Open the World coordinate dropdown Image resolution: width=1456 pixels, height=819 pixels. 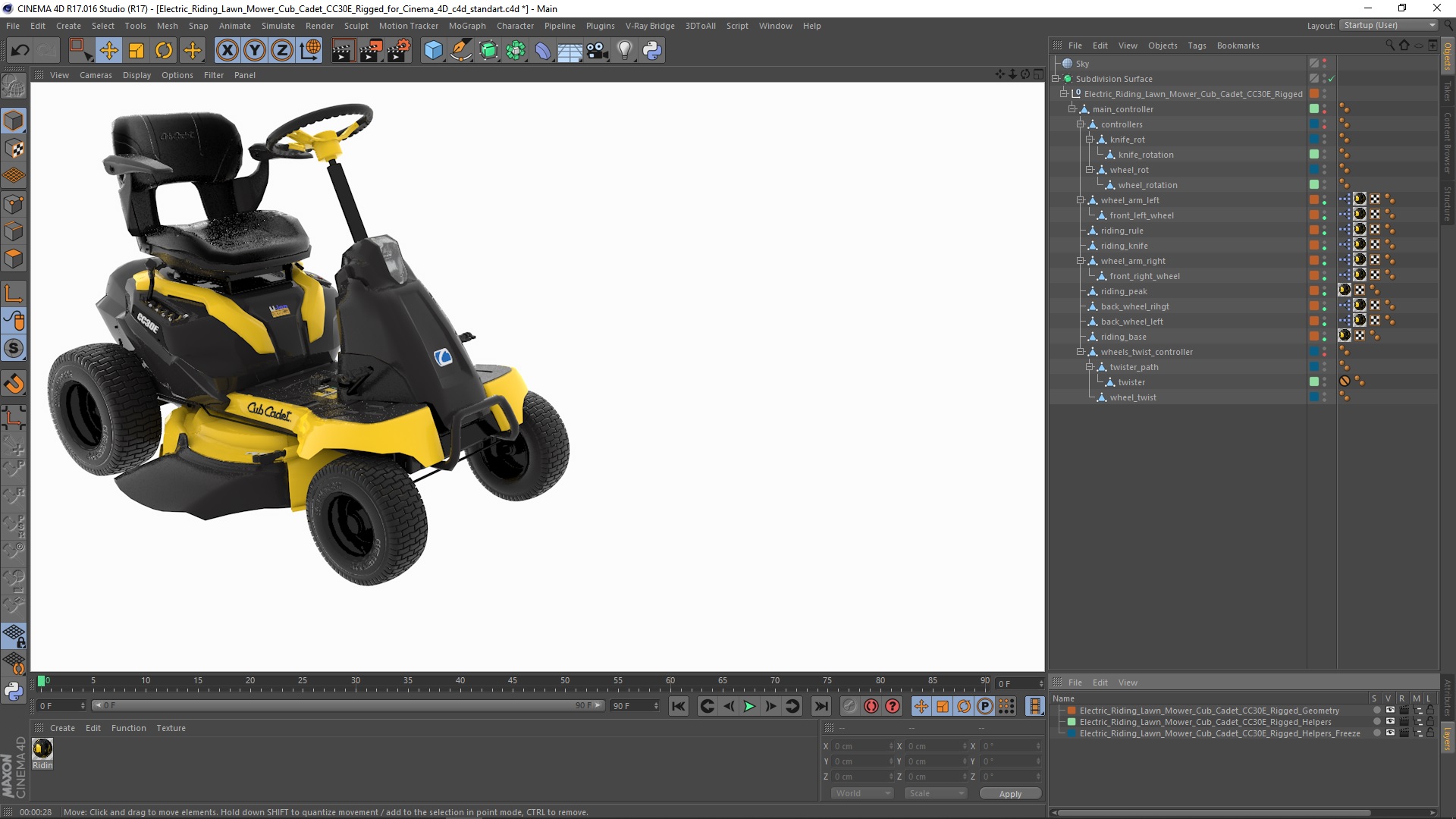click(862, 793)
